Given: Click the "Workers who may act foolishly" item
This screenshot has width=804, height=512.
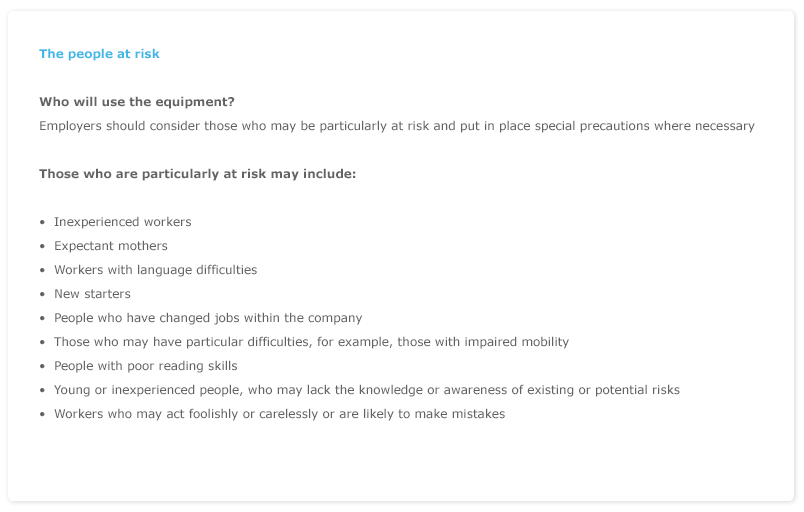Looking at the screenshot, I should (x=279, y=414).
